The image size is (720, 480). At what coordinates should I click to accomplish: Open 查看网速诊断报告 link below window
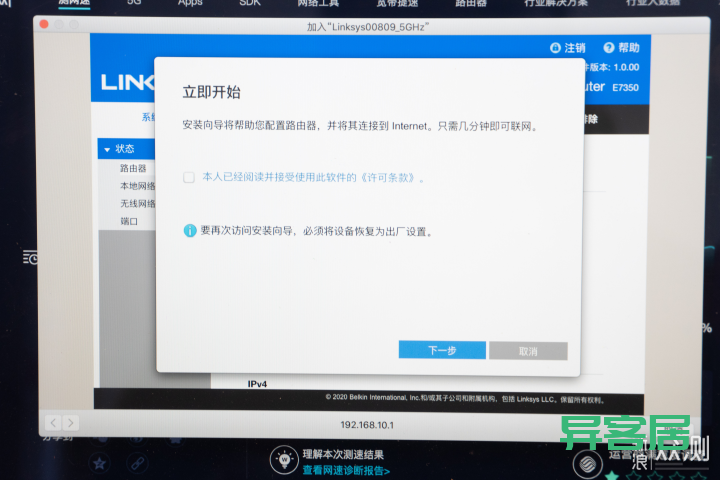coord(346,471)
